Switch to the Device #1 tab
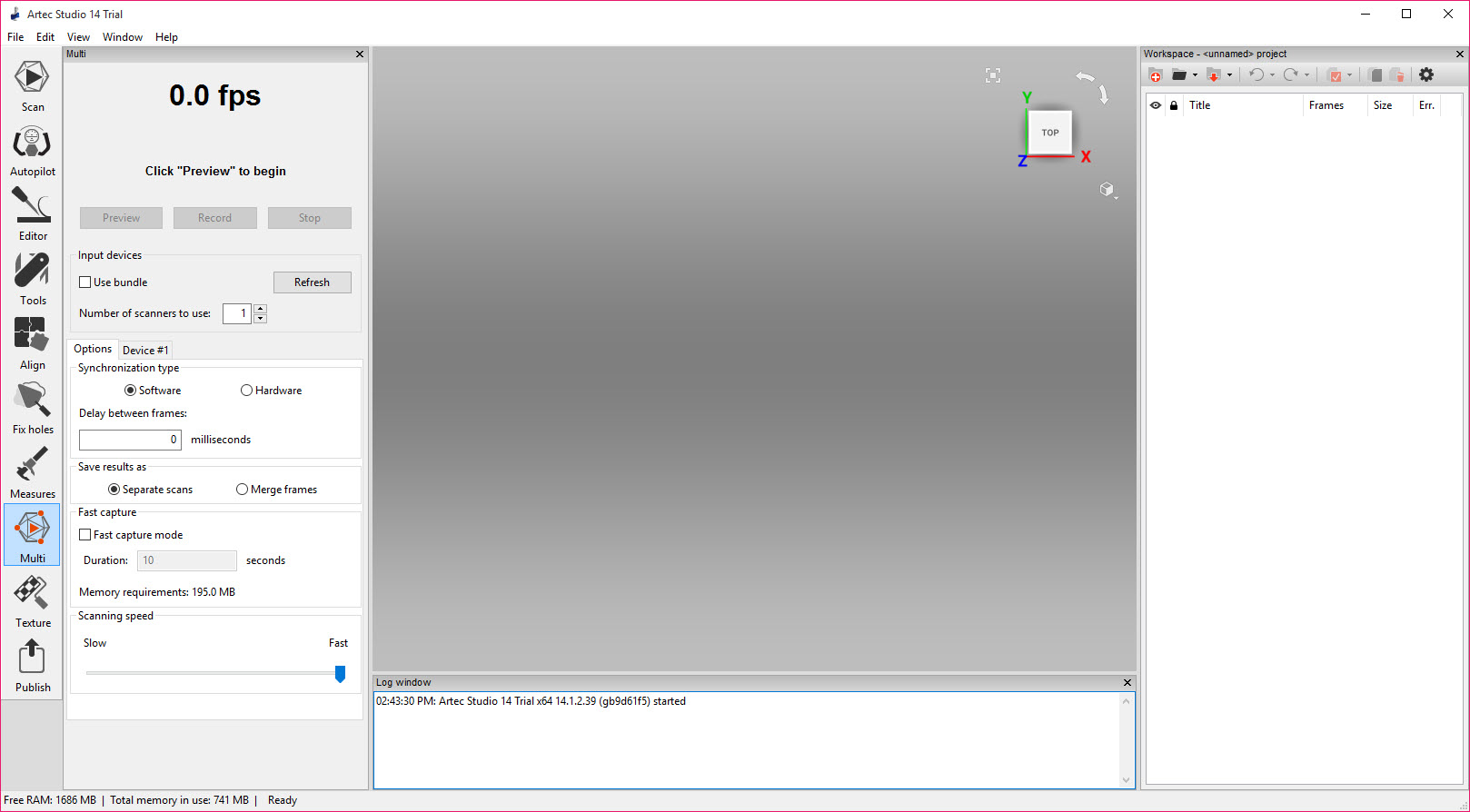The image size is (1470, 812). coord(145,350)
